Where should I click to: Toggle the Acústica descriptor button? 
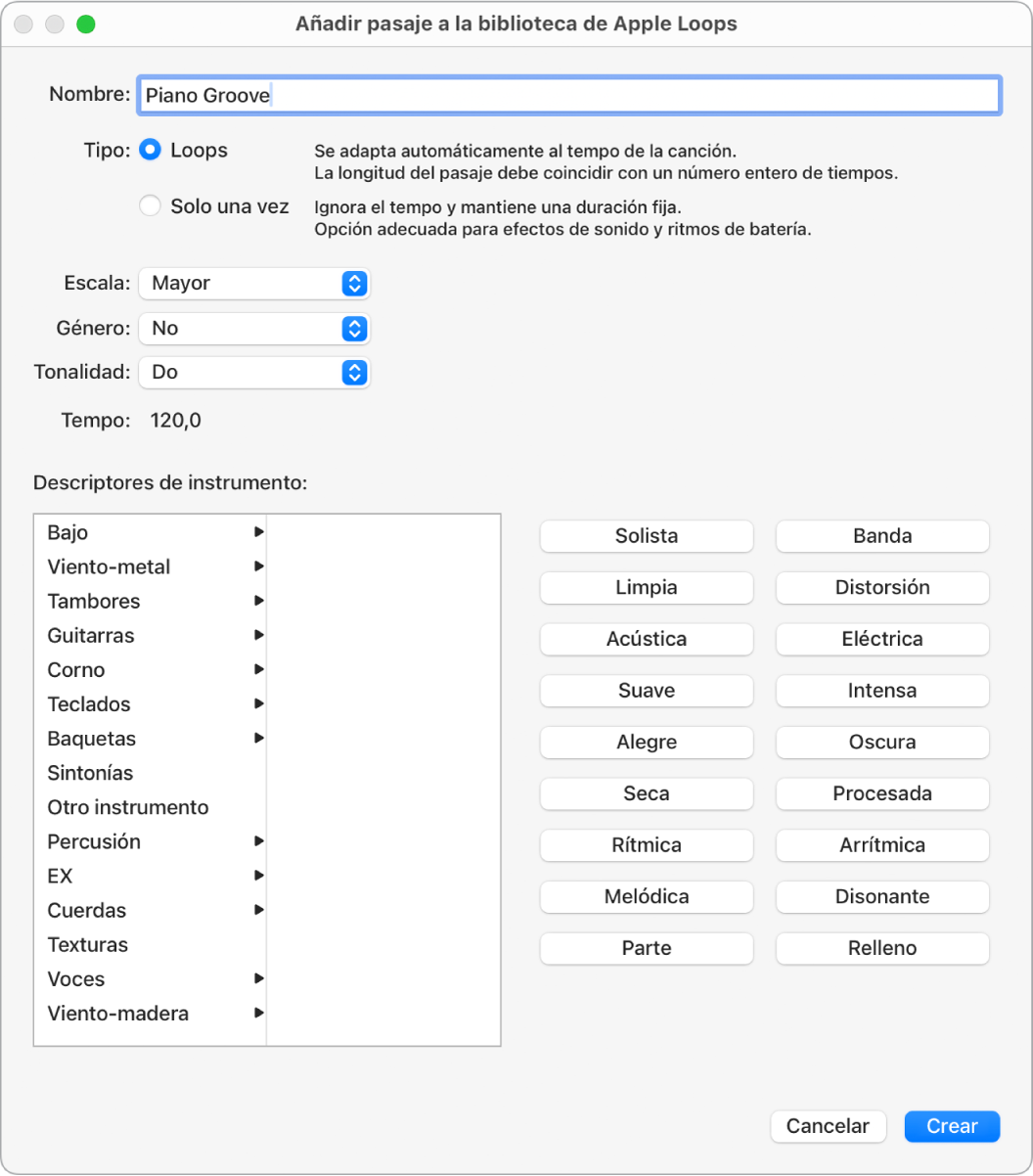coord(647,639)
